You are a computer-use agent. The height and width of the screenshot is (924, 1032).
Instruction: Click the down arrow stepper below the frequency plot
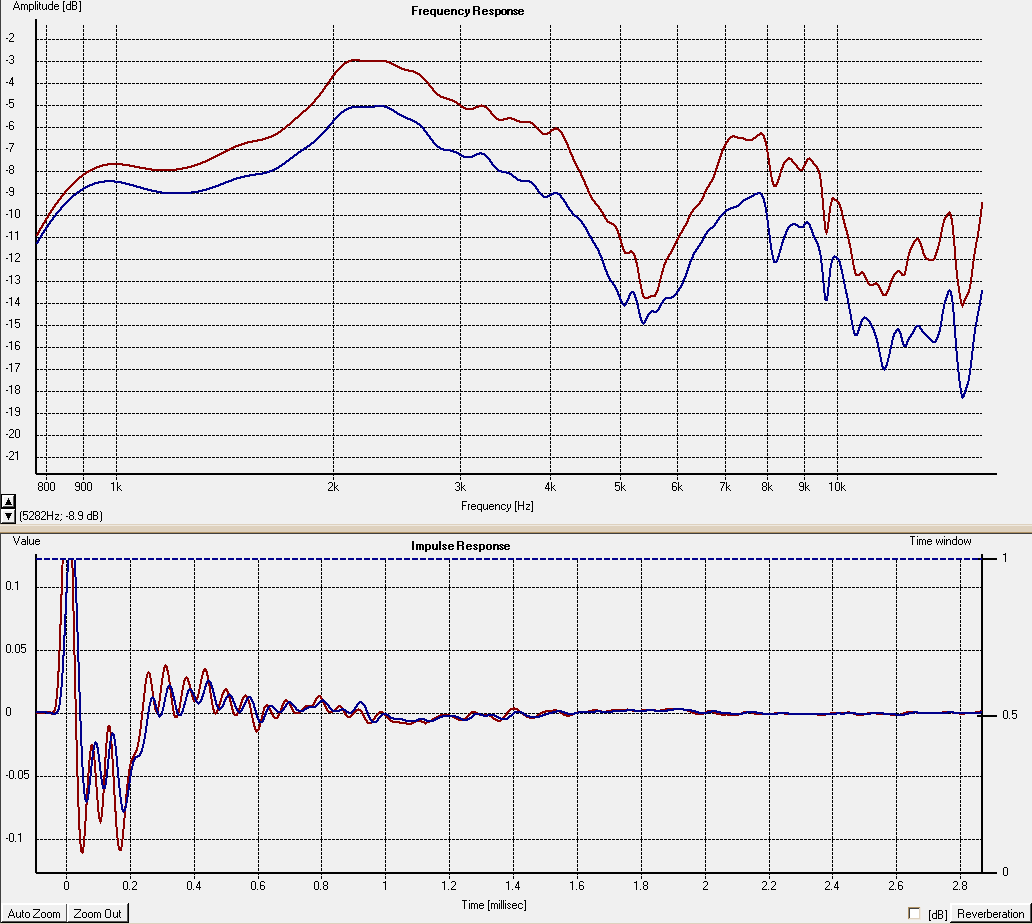point(8,516)
